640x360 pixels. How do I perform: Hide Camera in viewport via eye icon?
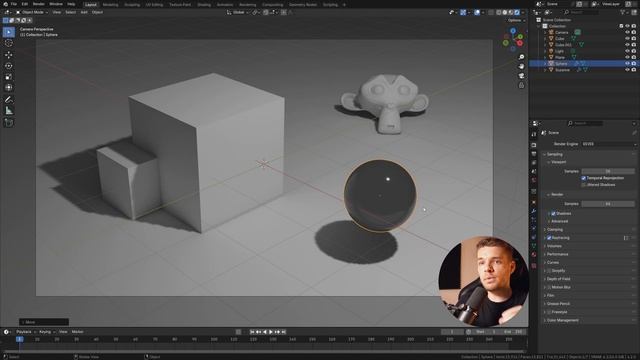pos(627,32)
